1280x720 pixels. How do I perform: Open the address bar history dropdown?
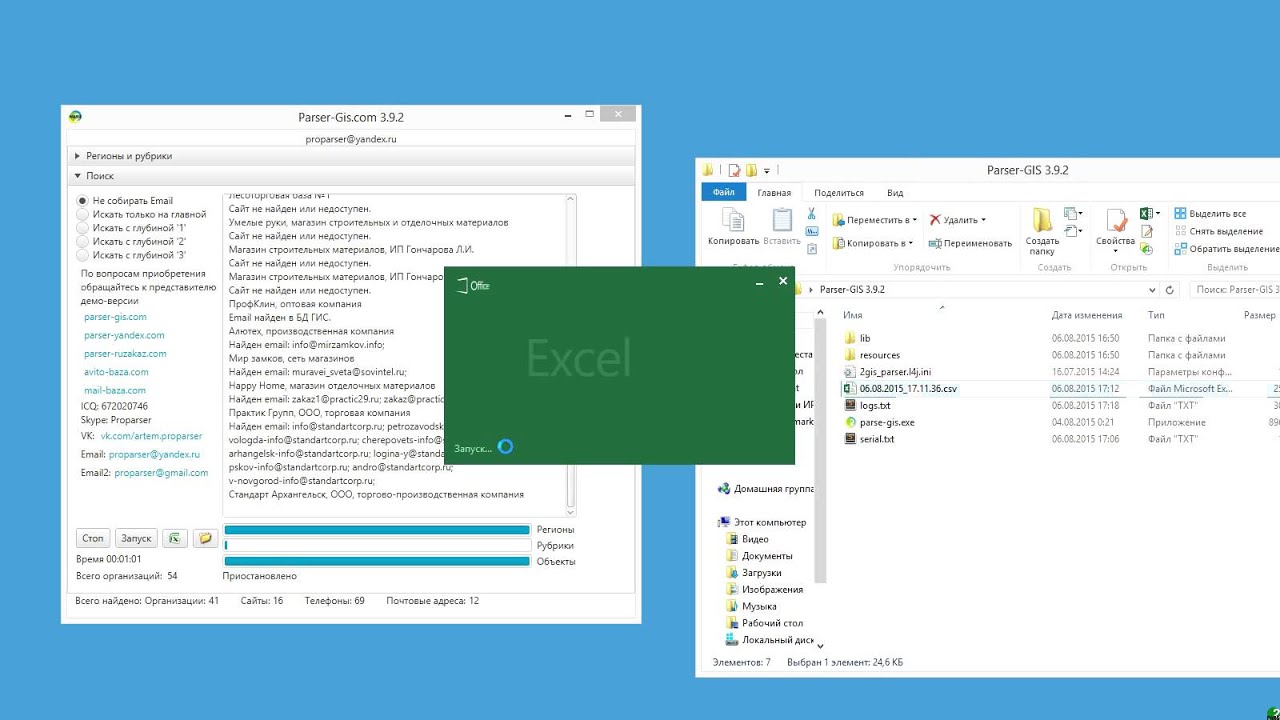coord(1150,289)
